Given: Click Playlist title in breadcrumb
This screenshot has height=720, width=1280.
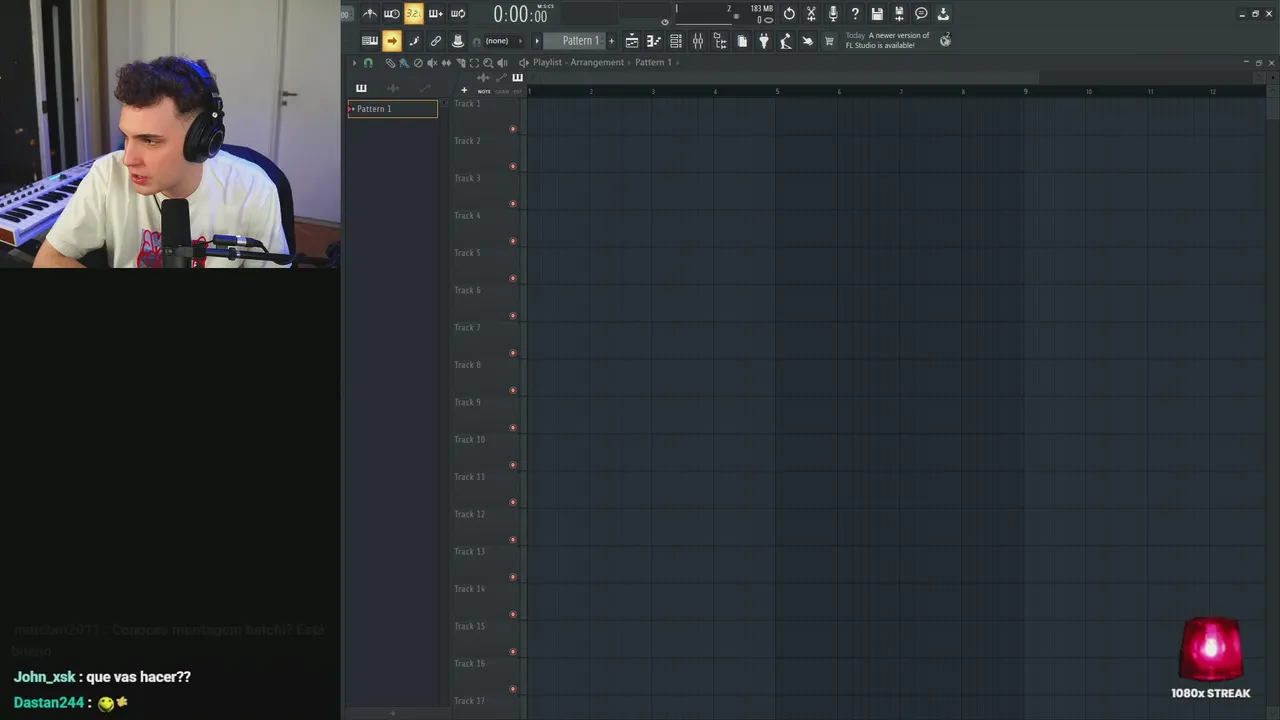Looking at the screenshot, I should (x=547, y=62).
